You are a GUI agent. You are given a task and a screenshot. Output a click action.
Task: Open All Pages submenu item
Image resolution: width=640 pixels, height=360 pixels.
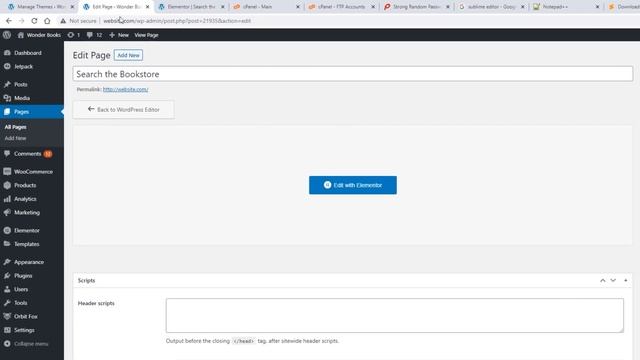pos(16,127)
